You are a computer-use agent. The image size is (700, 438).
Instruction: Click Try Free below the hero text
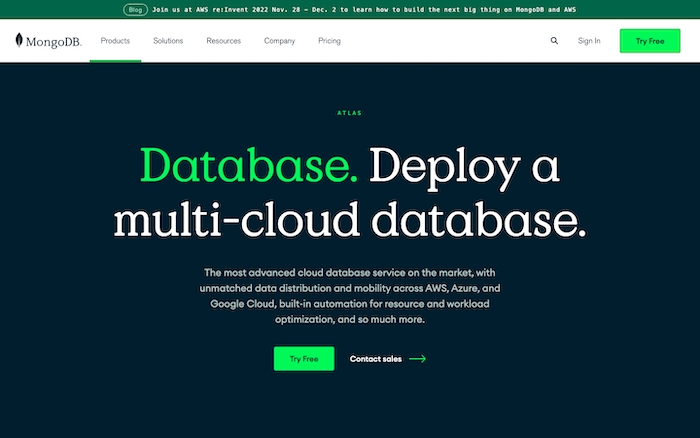click(x=304, y=359)
